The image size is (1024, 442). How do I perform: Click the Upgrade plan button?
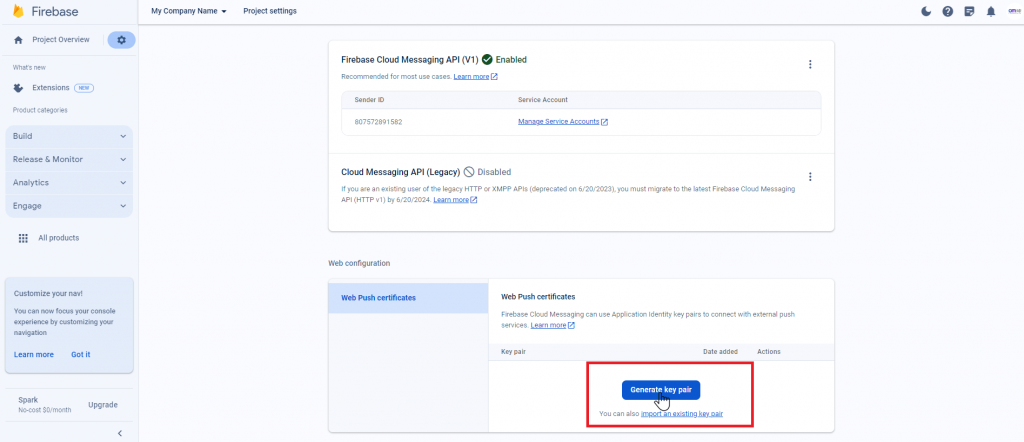pos(103,405)
